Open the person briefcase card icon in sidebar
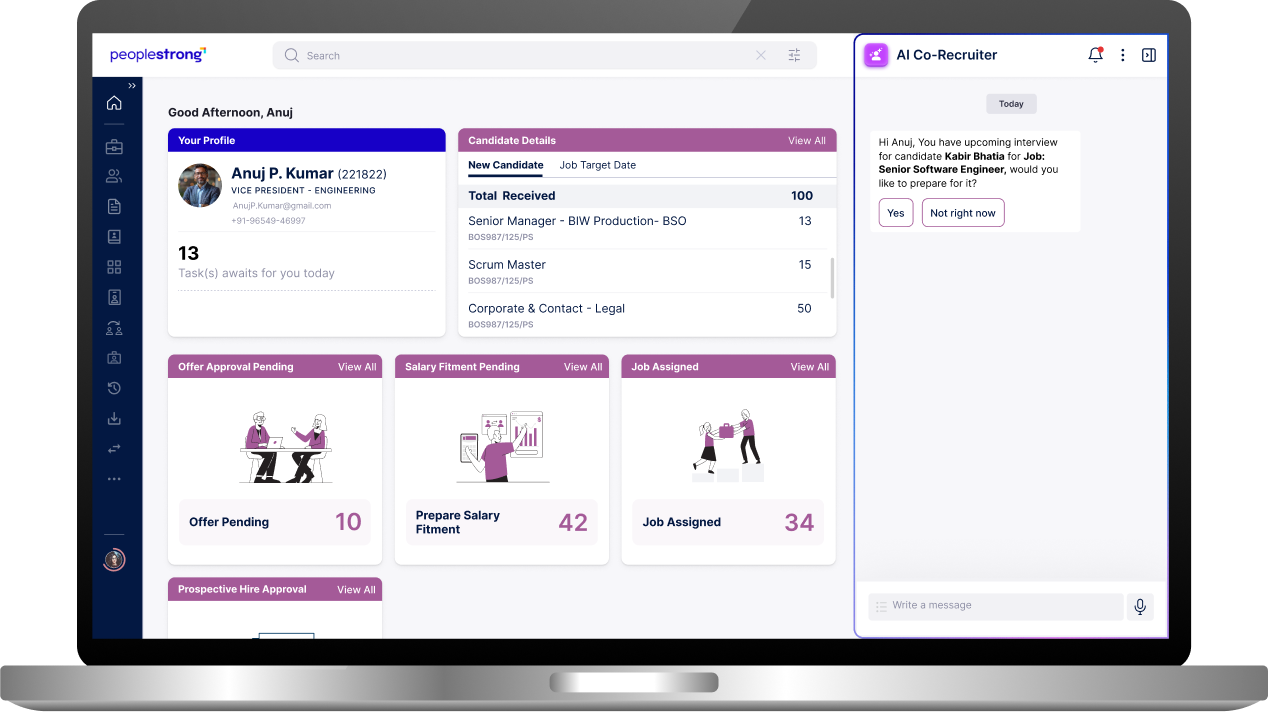The height and width of the screenshot is (712, 1268). tap(114, 358)
